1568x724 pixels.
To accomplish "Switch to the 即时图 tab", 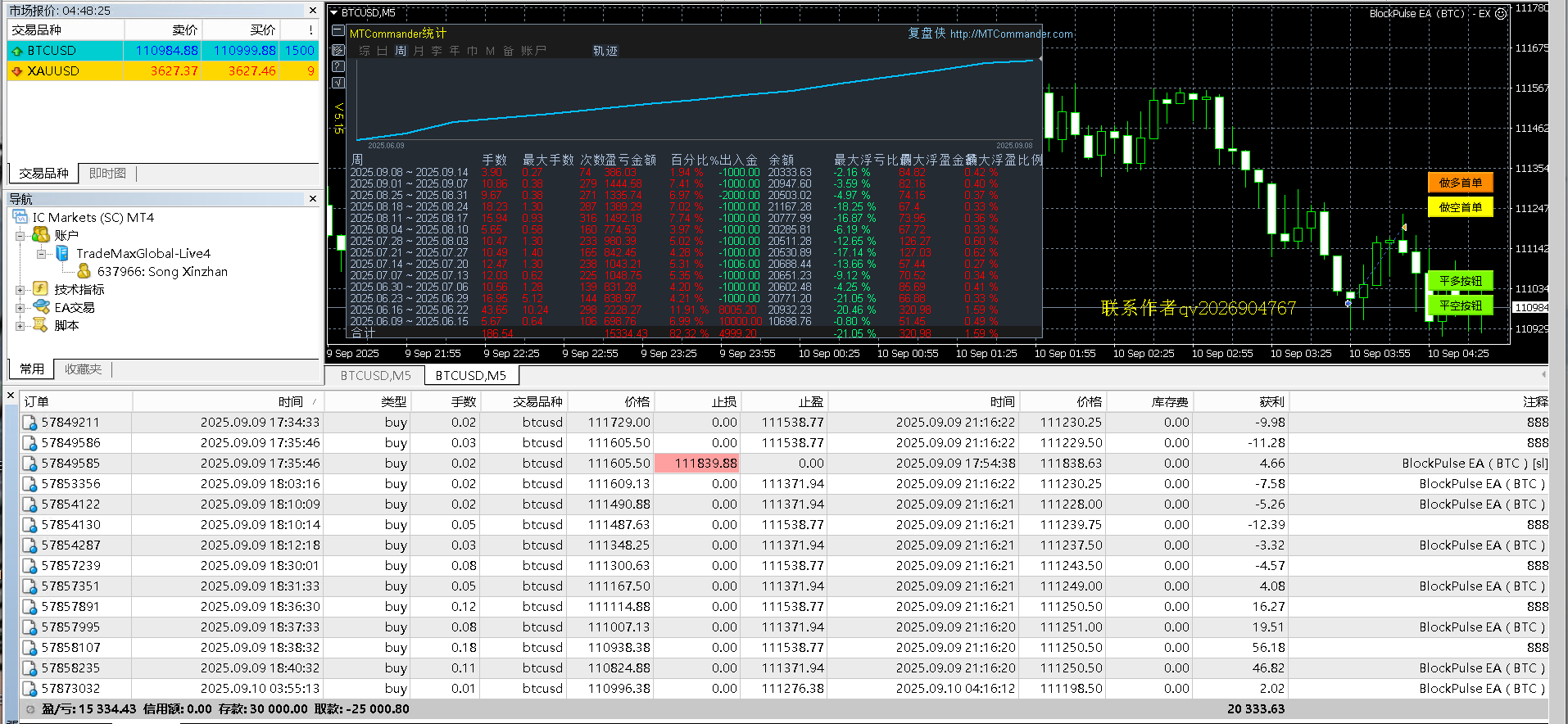I will pos(107,174).
